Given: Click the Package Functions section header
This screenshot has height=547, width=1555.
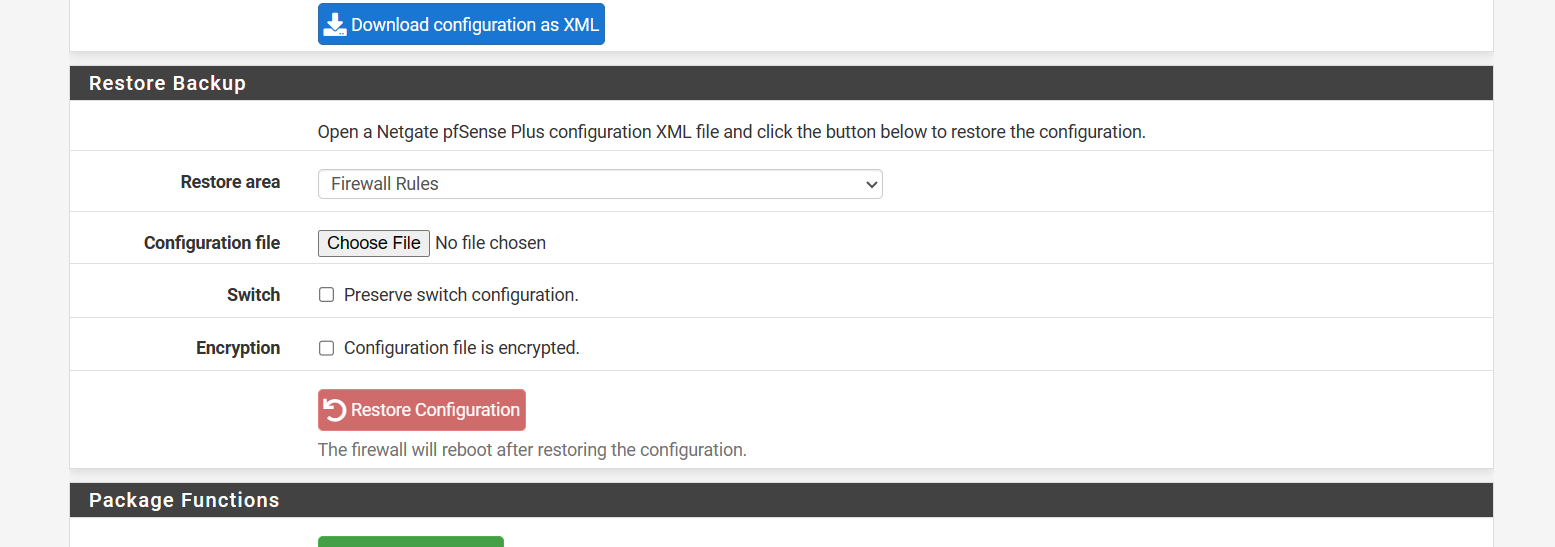Looking at the screenshot, I should pos(184,500).
